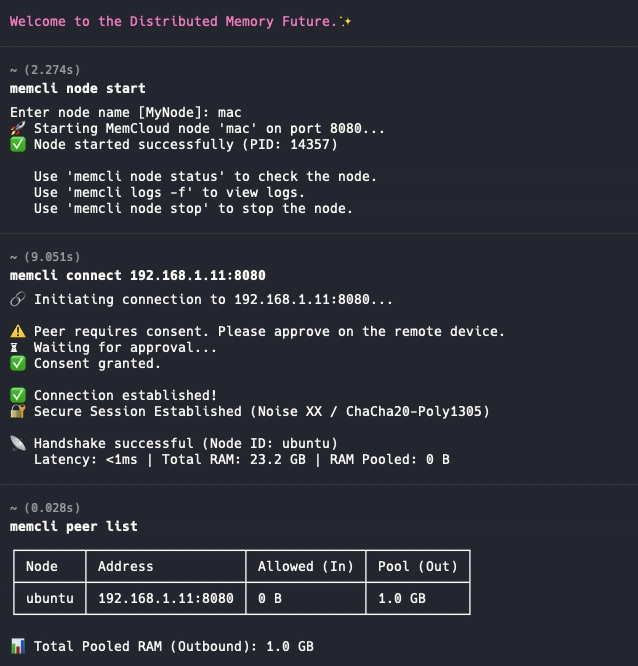
Task: Click the padlock icon beside Secure Session Established
Action: [17, 412]
